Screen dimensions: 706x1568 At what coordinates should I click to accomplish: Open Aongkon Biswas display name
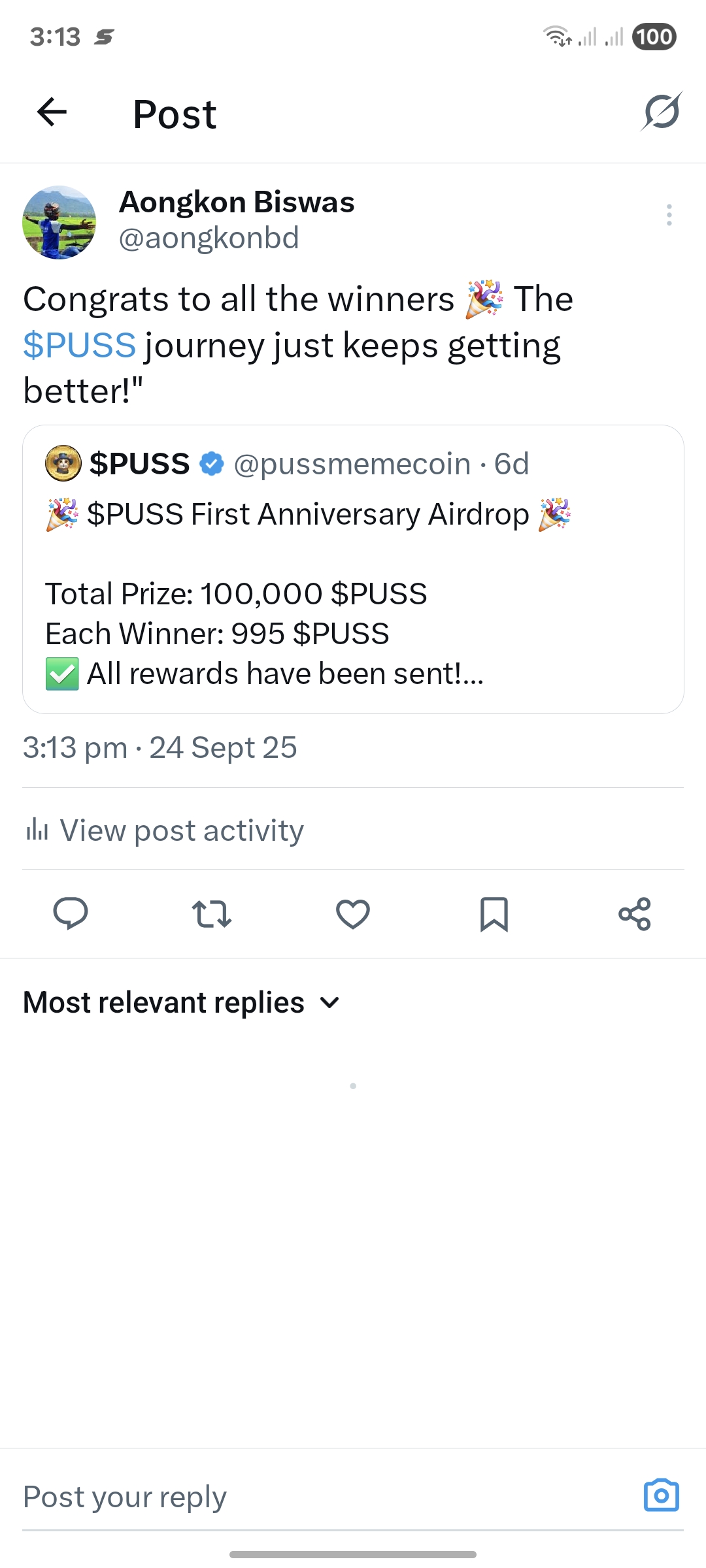[x=237, y=203]
